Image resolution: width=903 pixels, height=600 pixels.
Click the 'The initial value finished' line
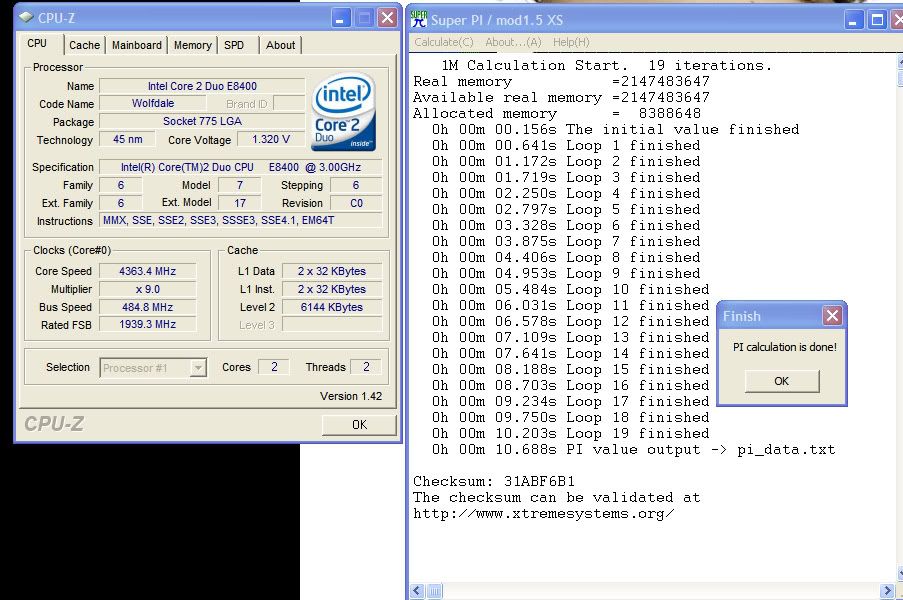click(x=616, y=129)
